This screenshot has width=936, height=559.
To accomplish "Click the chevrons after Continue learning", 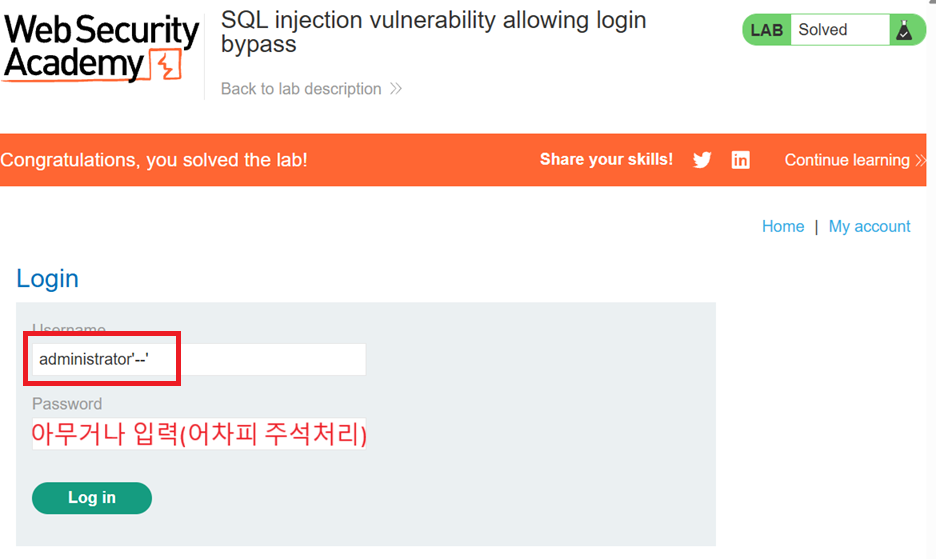I will (920, 160).
